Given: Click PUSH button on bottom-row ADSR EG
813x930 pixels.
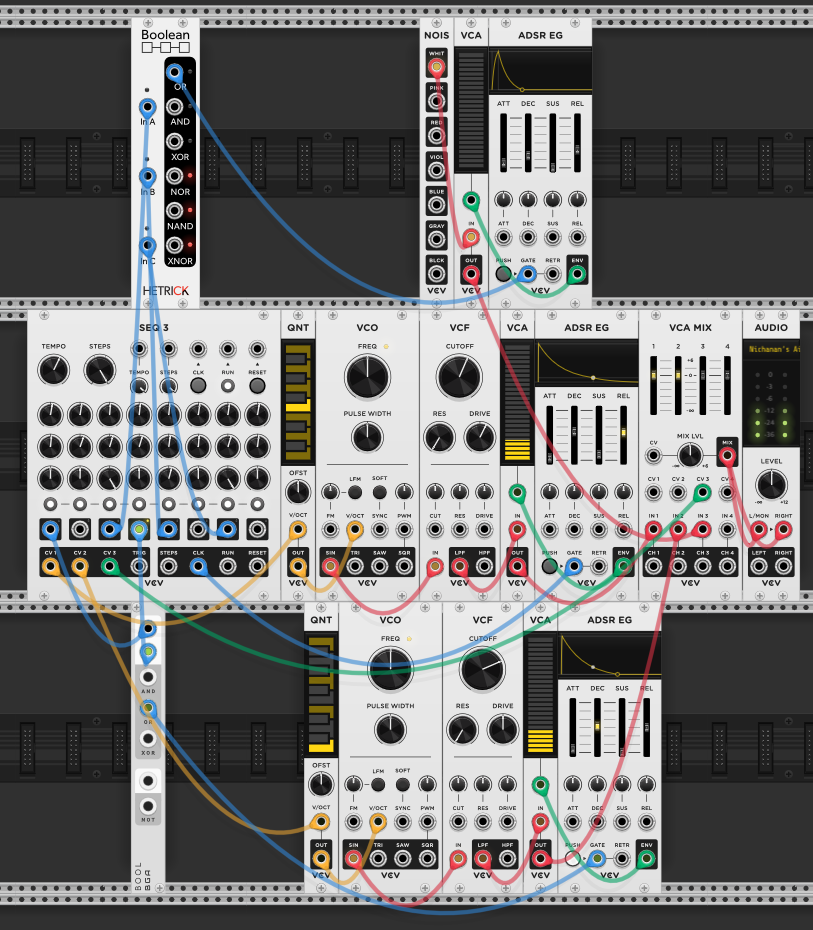Looking at the screenshot, I should point(573,858).
